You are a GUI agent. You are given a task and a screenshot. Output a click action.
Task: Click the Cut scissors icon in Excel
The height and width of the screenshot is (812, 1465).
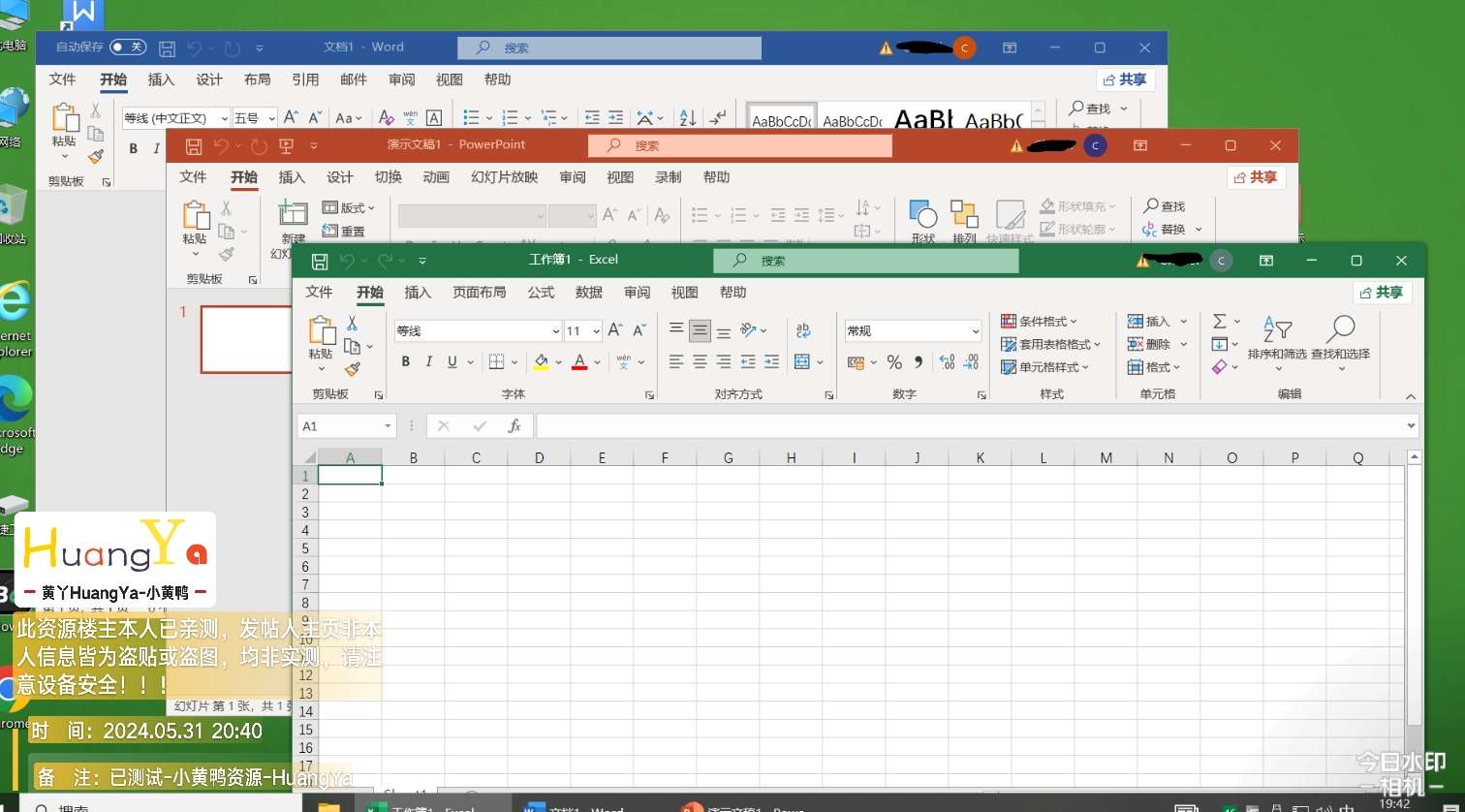(353, 323)
